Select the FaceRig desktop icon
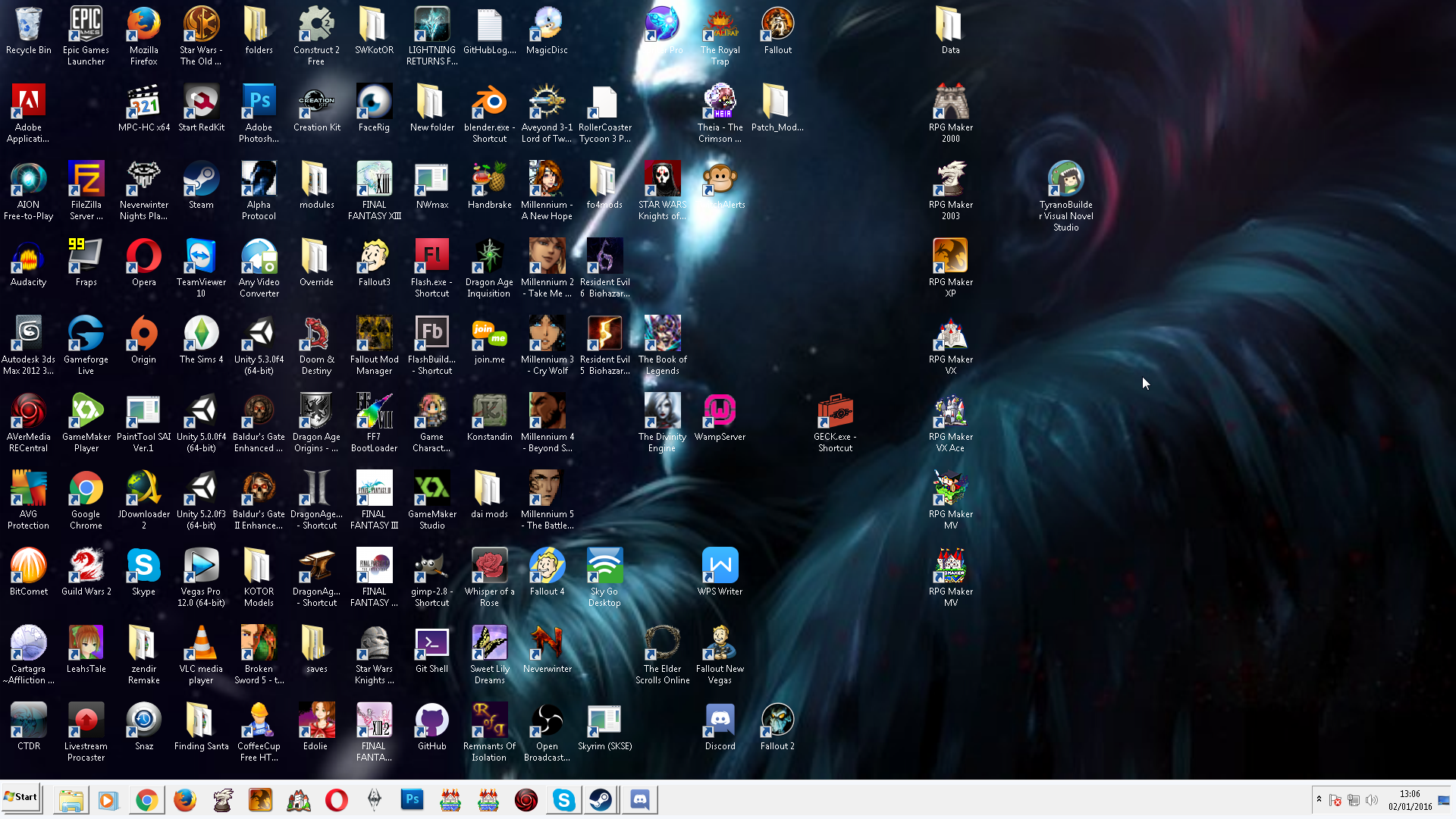Viewport: 1456px width, 819px height. tap(374, 108)
